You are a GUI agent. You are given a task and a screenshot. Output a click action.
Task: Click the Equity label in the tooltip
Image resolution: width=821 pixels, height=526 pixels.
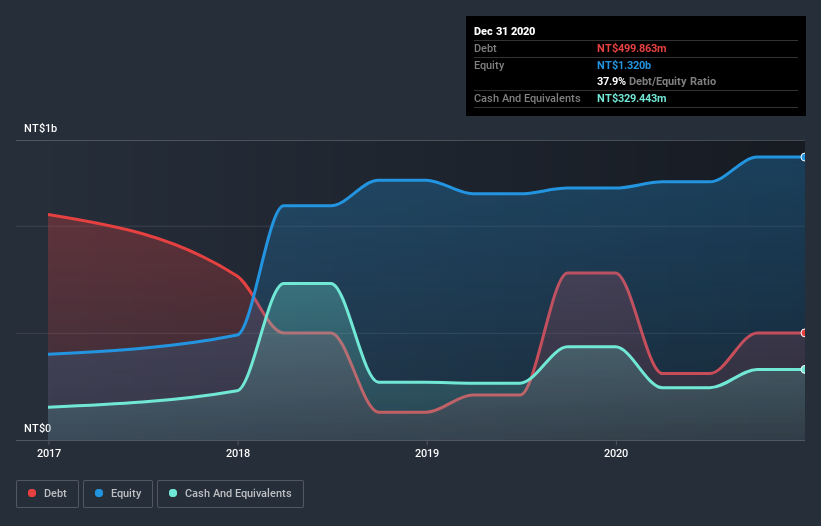click(489, 65)
